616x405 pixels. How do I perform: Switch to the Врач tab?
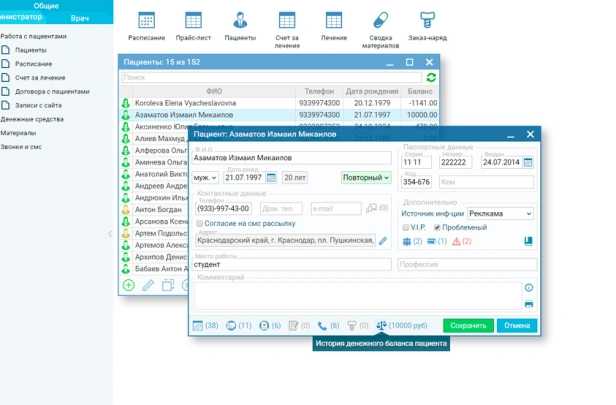(81, 18)
